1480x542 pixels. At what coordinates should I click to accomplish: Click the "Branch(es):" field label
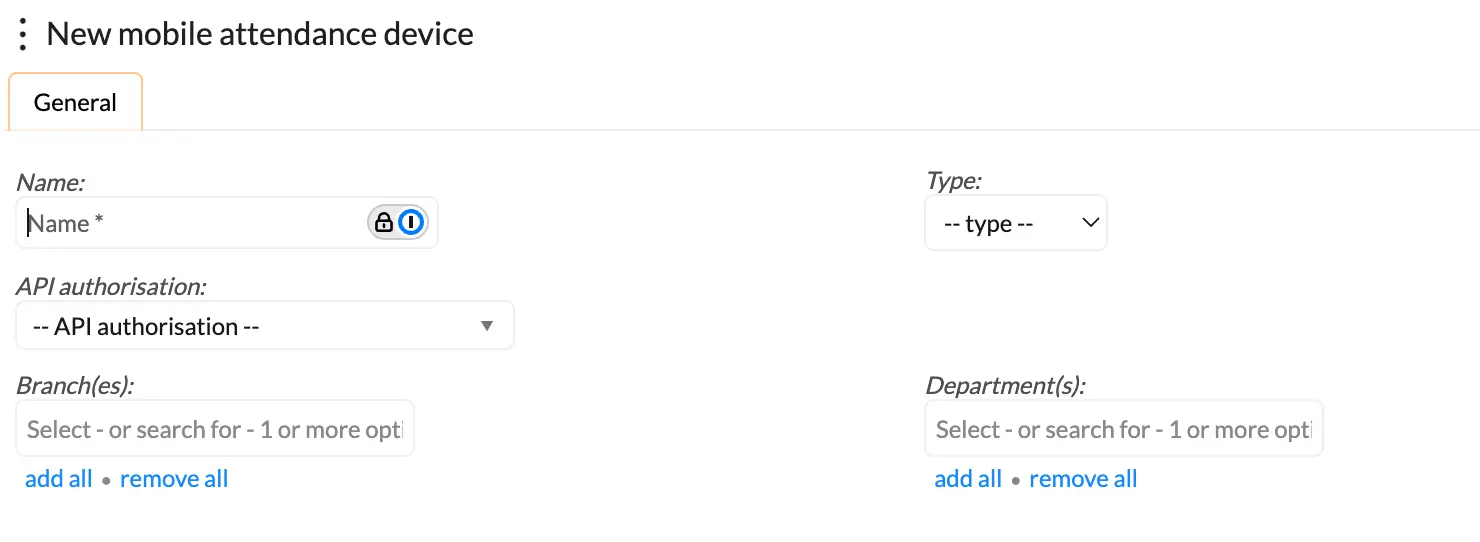pos(75,385)
